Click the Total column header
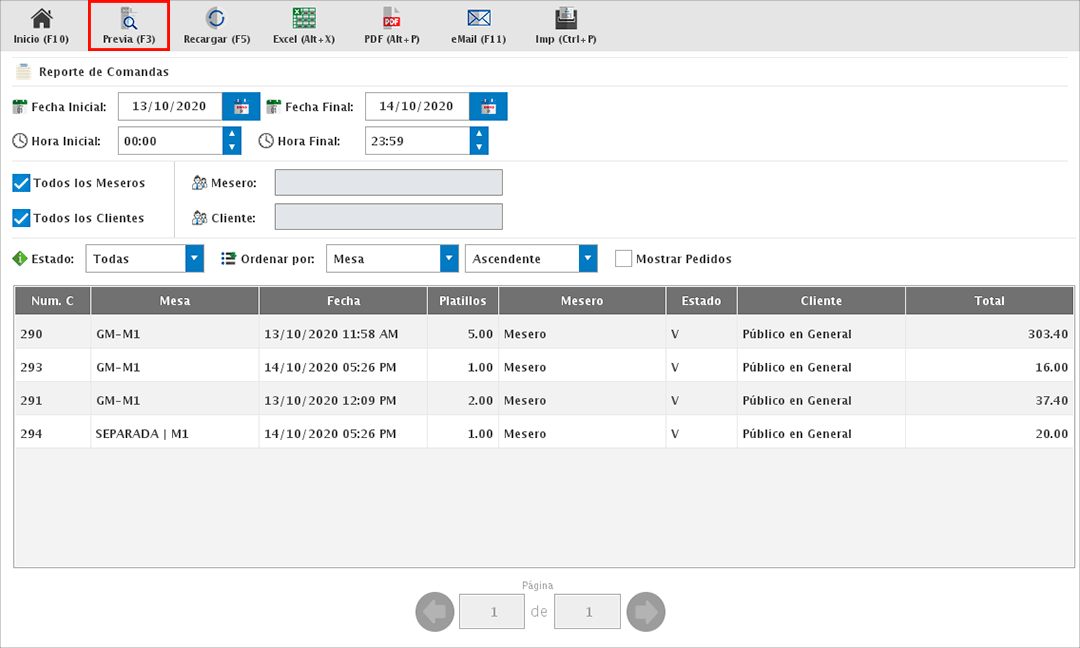Screen dimensions: 1080x648 point(989,301)
